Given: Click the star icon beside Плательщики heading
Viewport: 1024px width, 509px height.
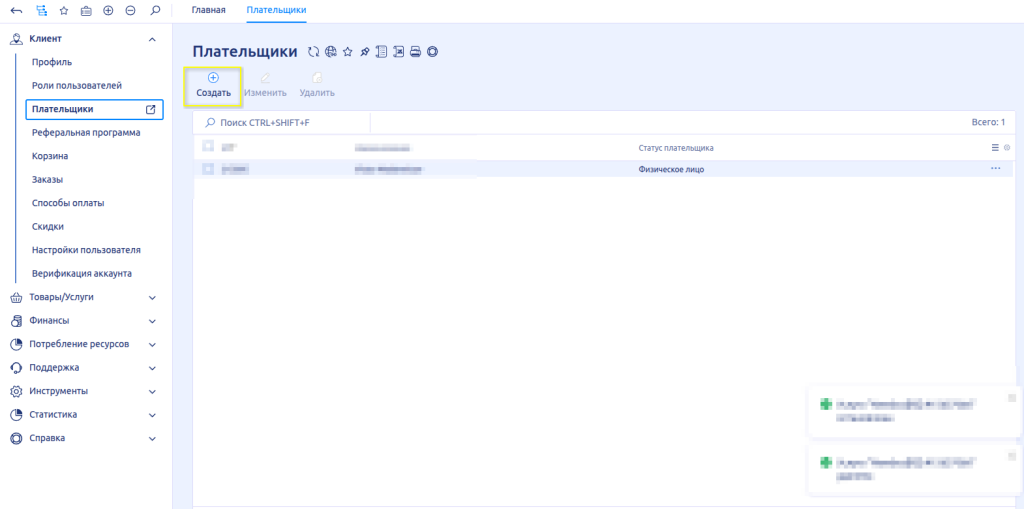Looking at the screenshot, I should click(x=347, y=52).
